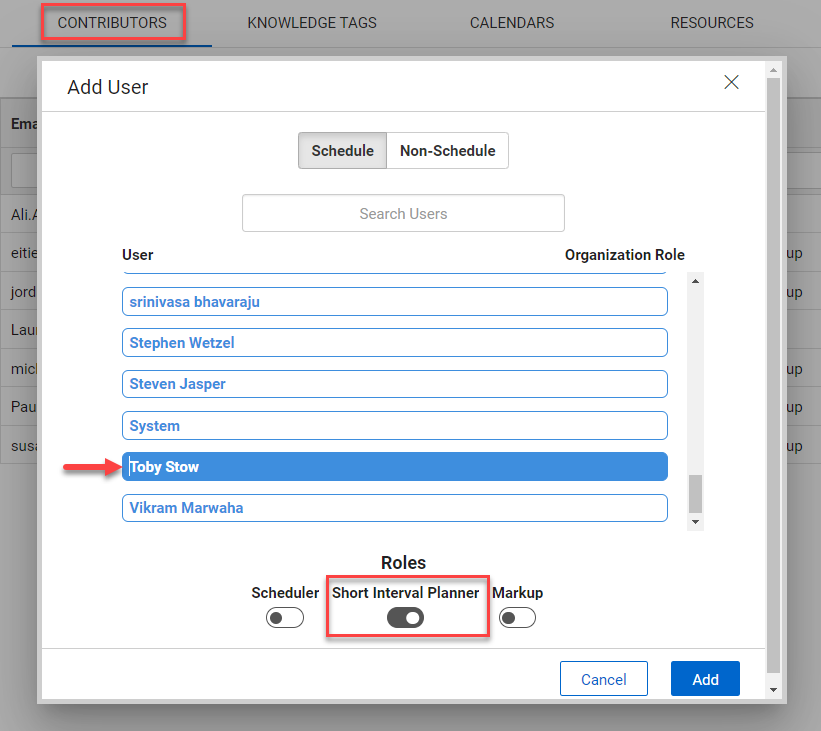This screenshot has width=821, height=731.
Task: Go to the Calendars tab
Action: coord(511,22)
